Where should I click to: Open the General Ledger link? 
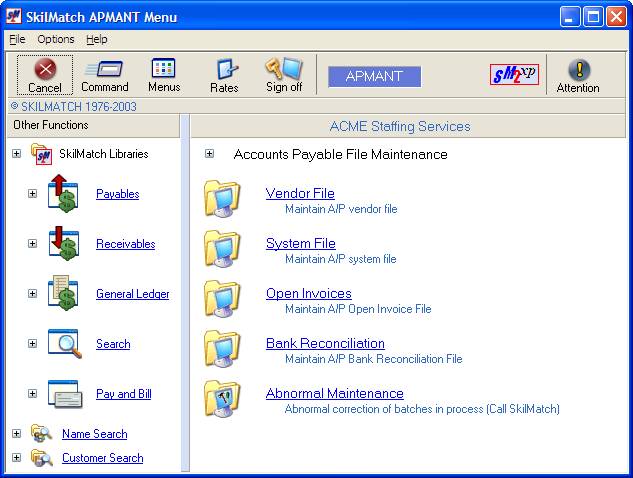point(132,294)
